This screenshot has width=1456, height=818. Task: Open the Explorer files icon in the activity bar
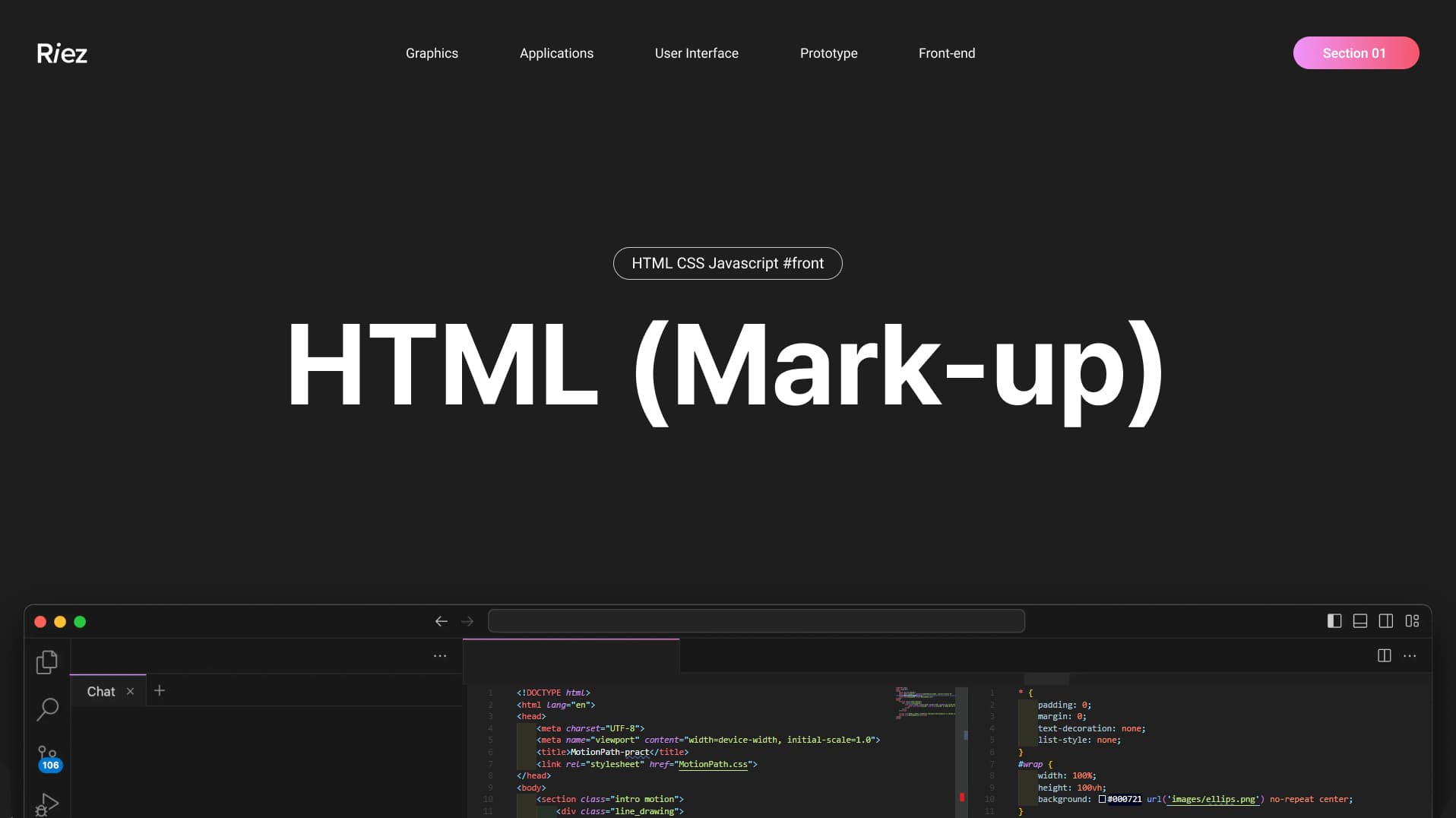click(47, 662)
